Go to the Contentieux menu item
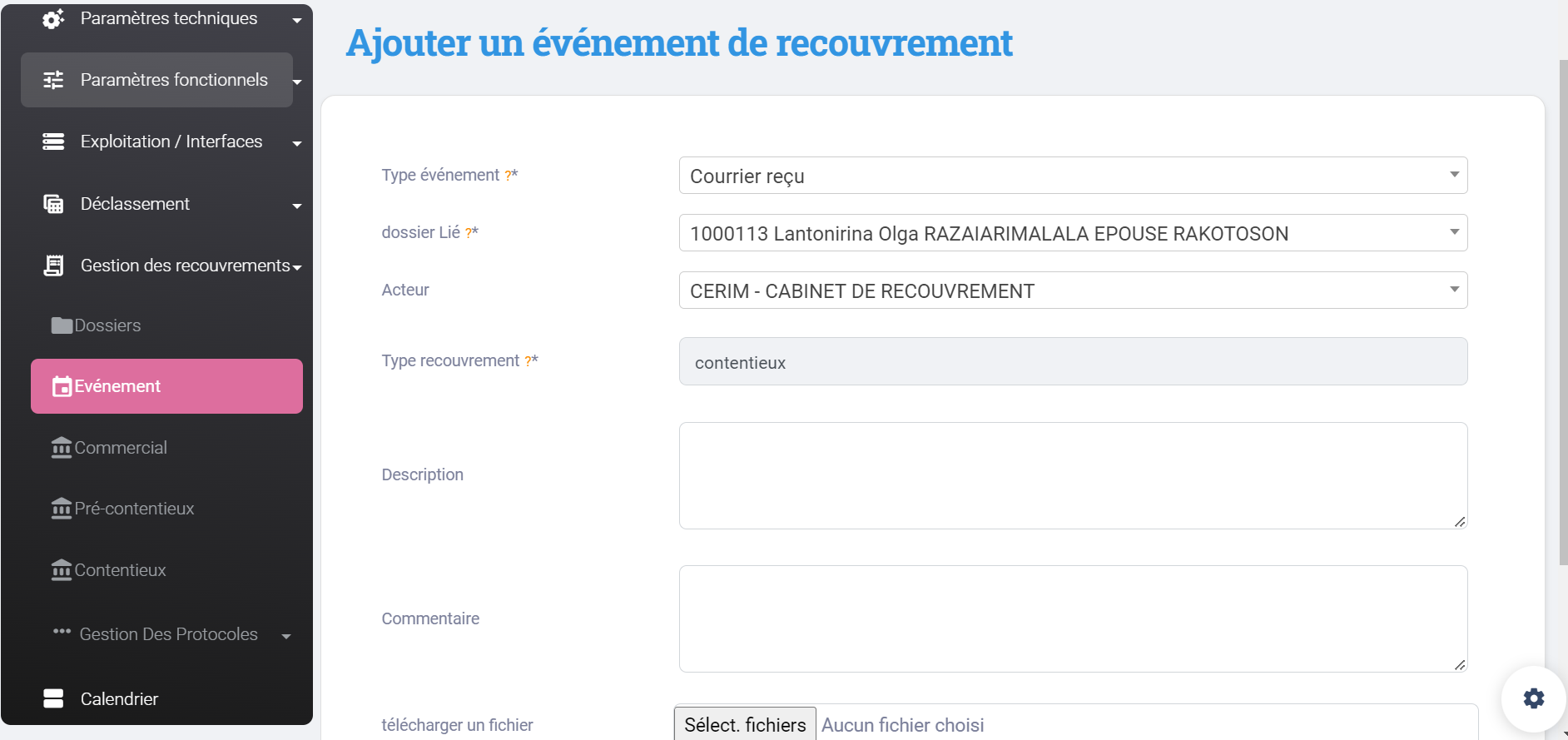Image resolution: width=1568 pixels, height=740 pixels. click(x=120, y=570)
